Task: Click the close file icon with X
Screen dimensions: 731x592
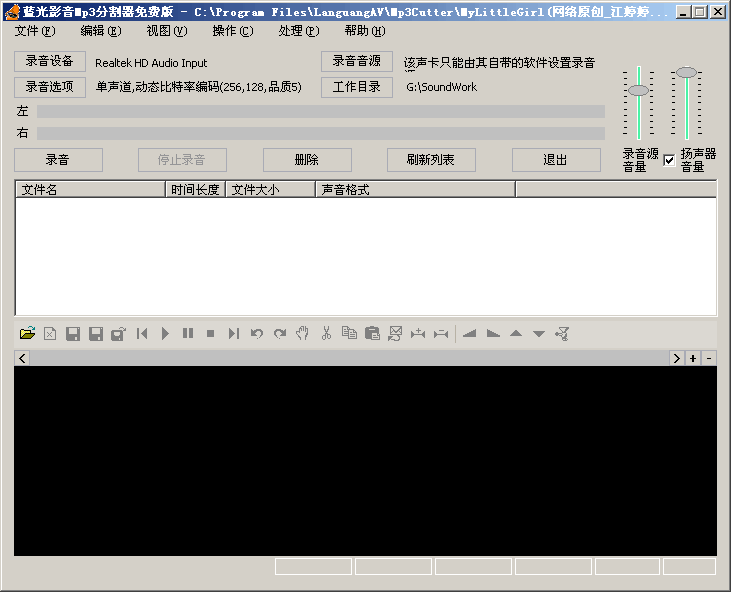Action: (x=50, y=333)
